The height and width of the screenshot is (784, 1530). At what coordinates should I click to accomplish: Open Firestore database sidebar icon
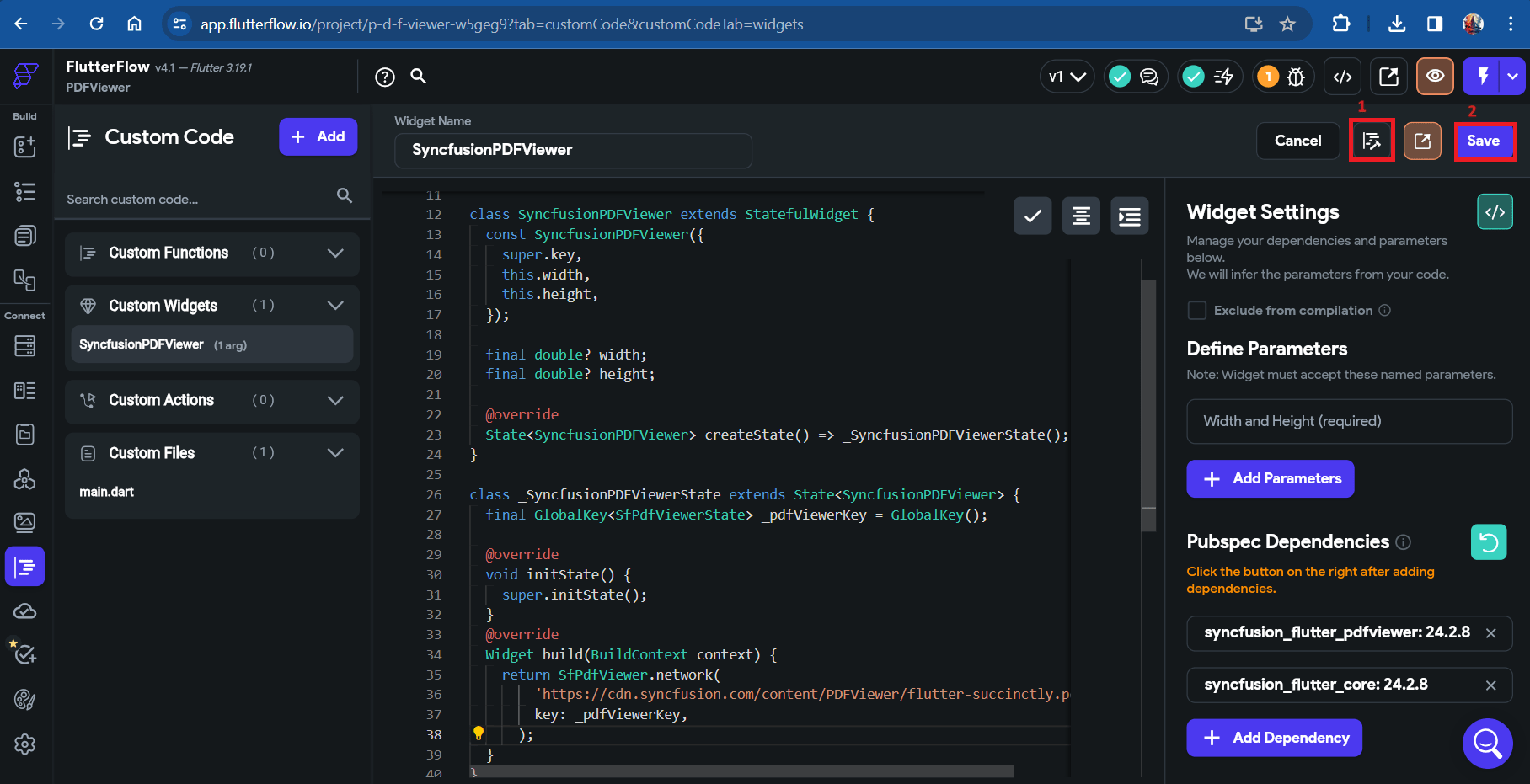tap(25, 345)
